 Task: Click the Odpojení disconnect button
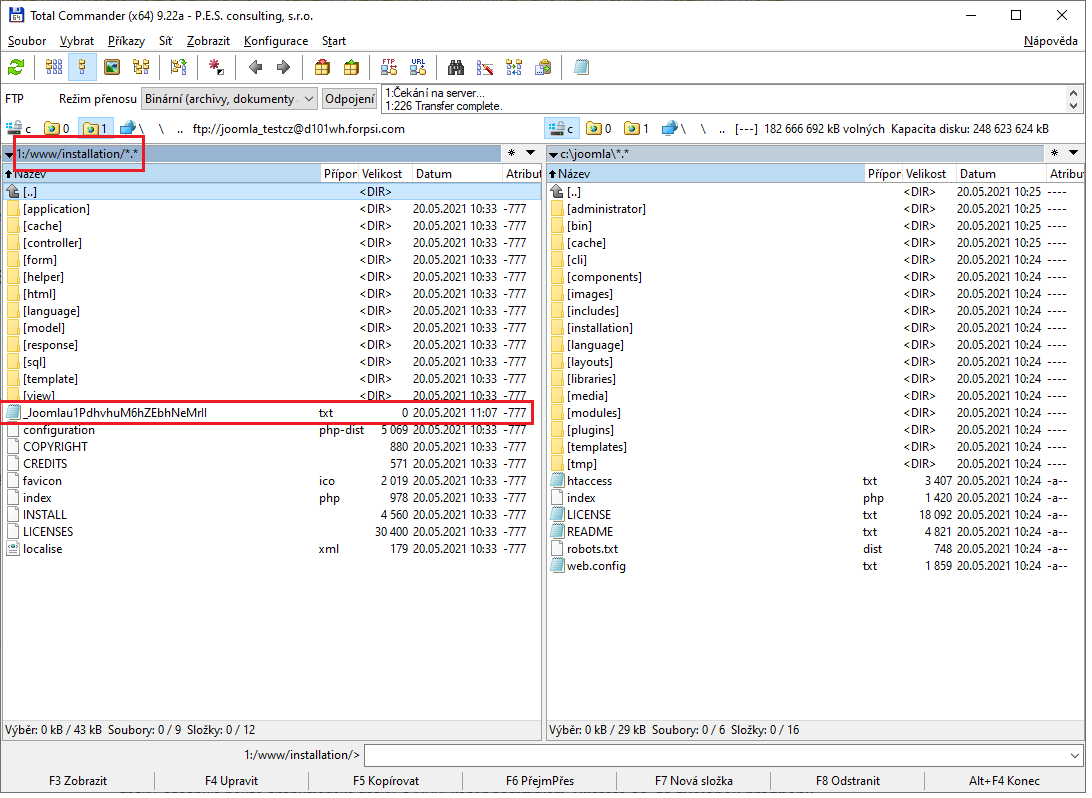point(350,99)
